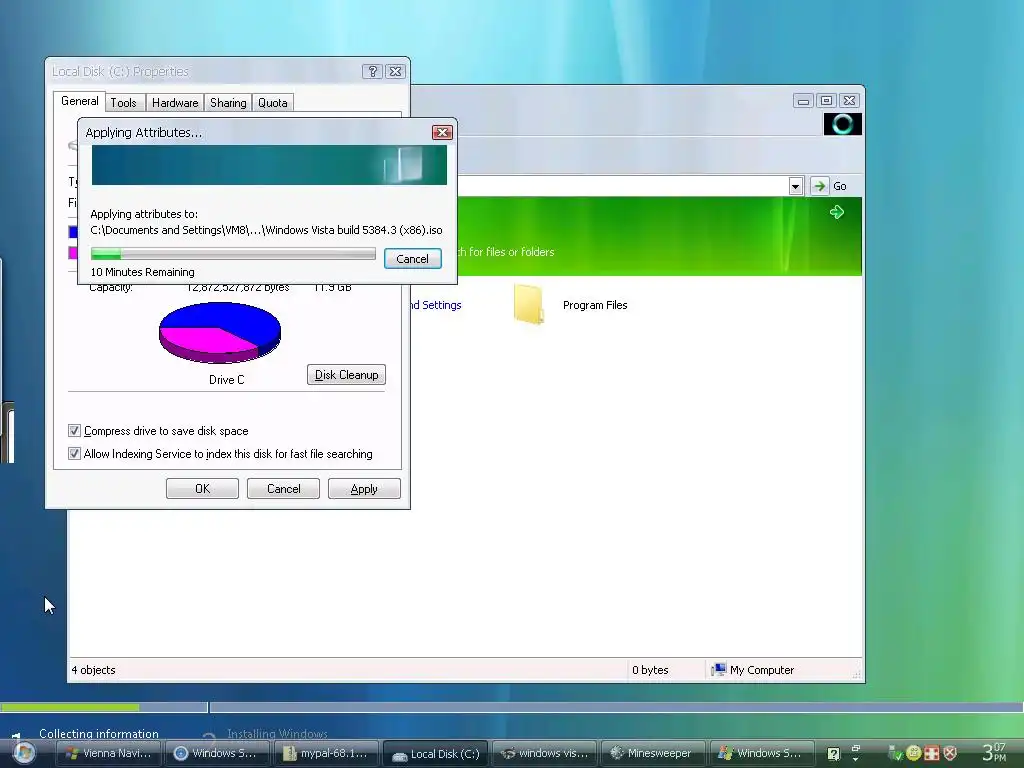Click the Properties help question mark button

click(372, 72)
